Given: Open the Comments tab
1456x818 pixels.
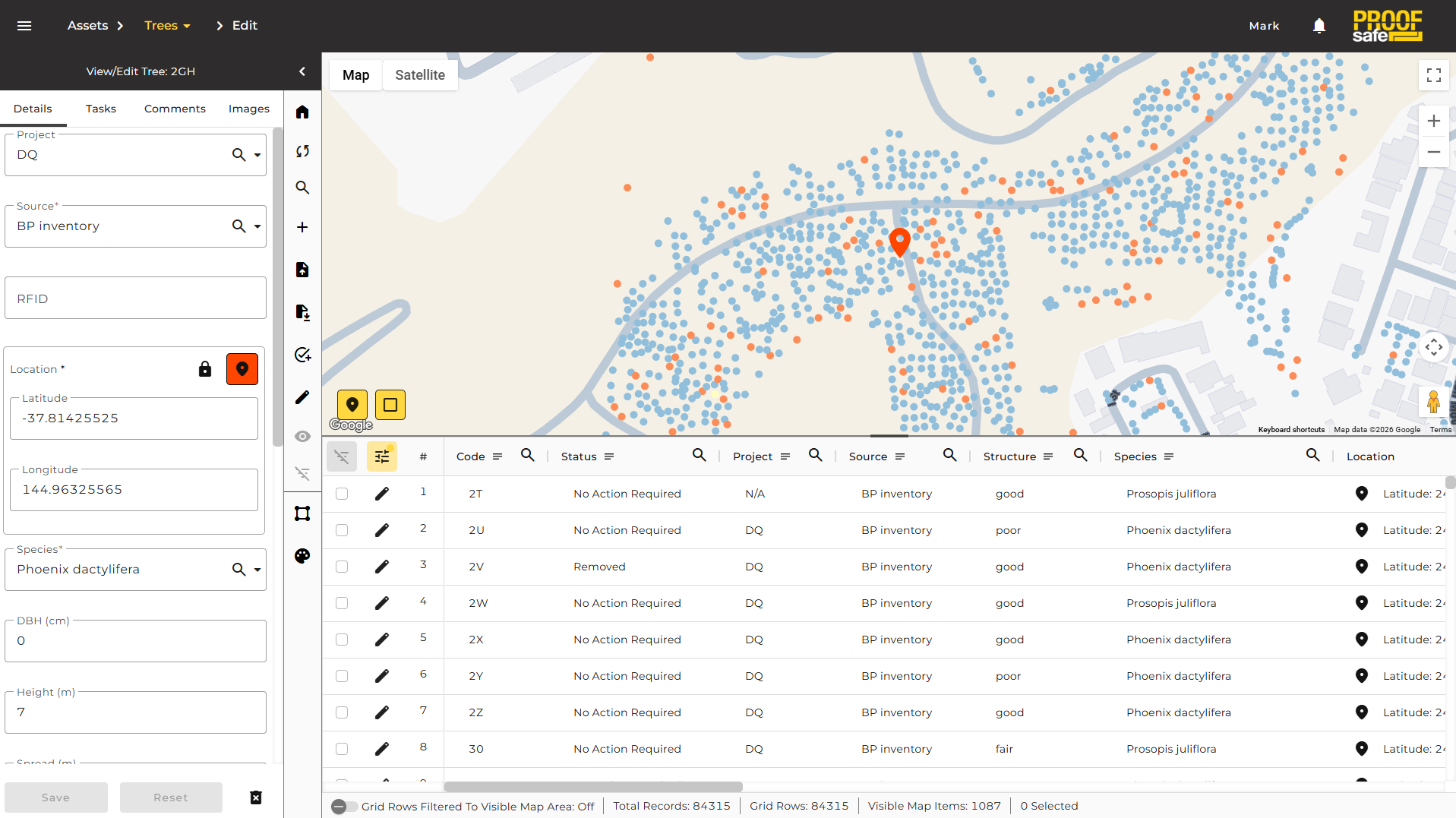Looking at the screenshot, I should pyautogui.click(x=175, y=109).
